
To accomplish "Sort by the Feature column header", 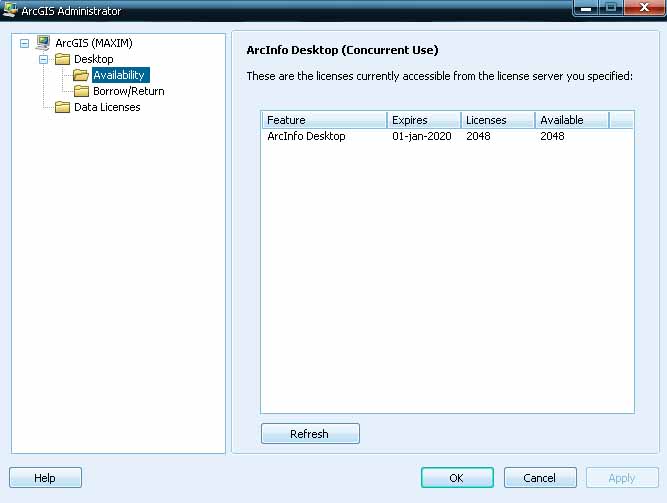I will point(324,120).
